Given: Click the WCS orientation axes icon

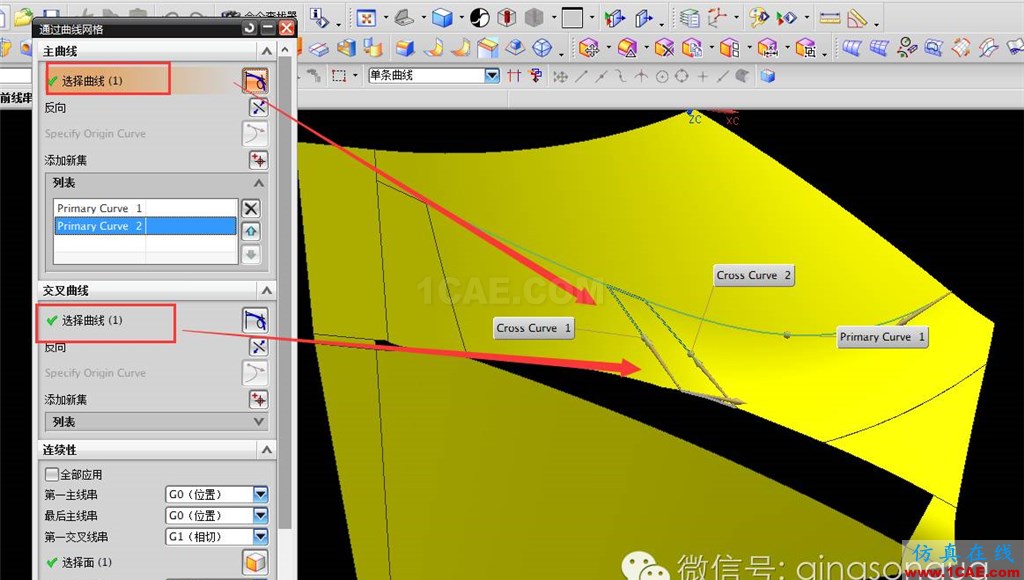Looking at the screenshot, I should pyautogui.click(x=717, y=18).
